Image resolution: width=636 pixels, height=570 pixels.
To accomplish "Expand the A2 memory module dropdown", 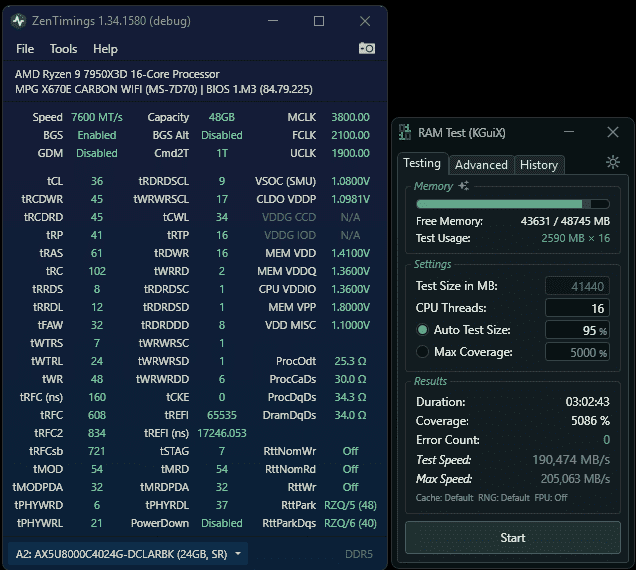I will [128, 554].
